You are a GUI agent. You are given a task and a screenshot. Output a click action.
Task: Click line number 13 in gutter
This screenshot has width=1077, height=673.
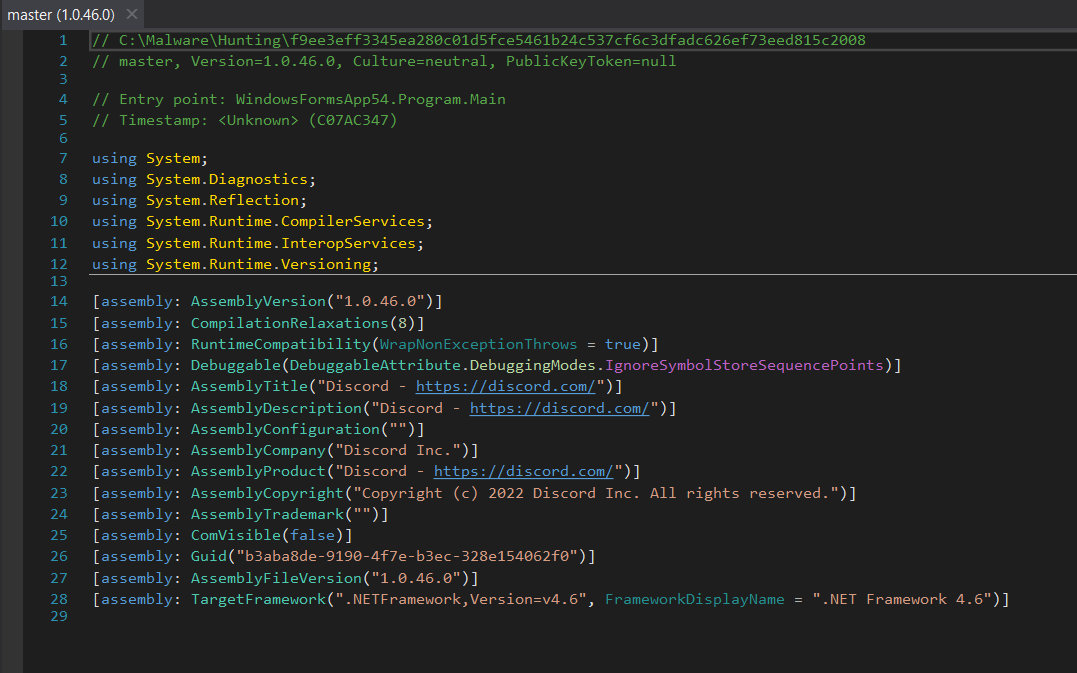click(x=59, y=281)
